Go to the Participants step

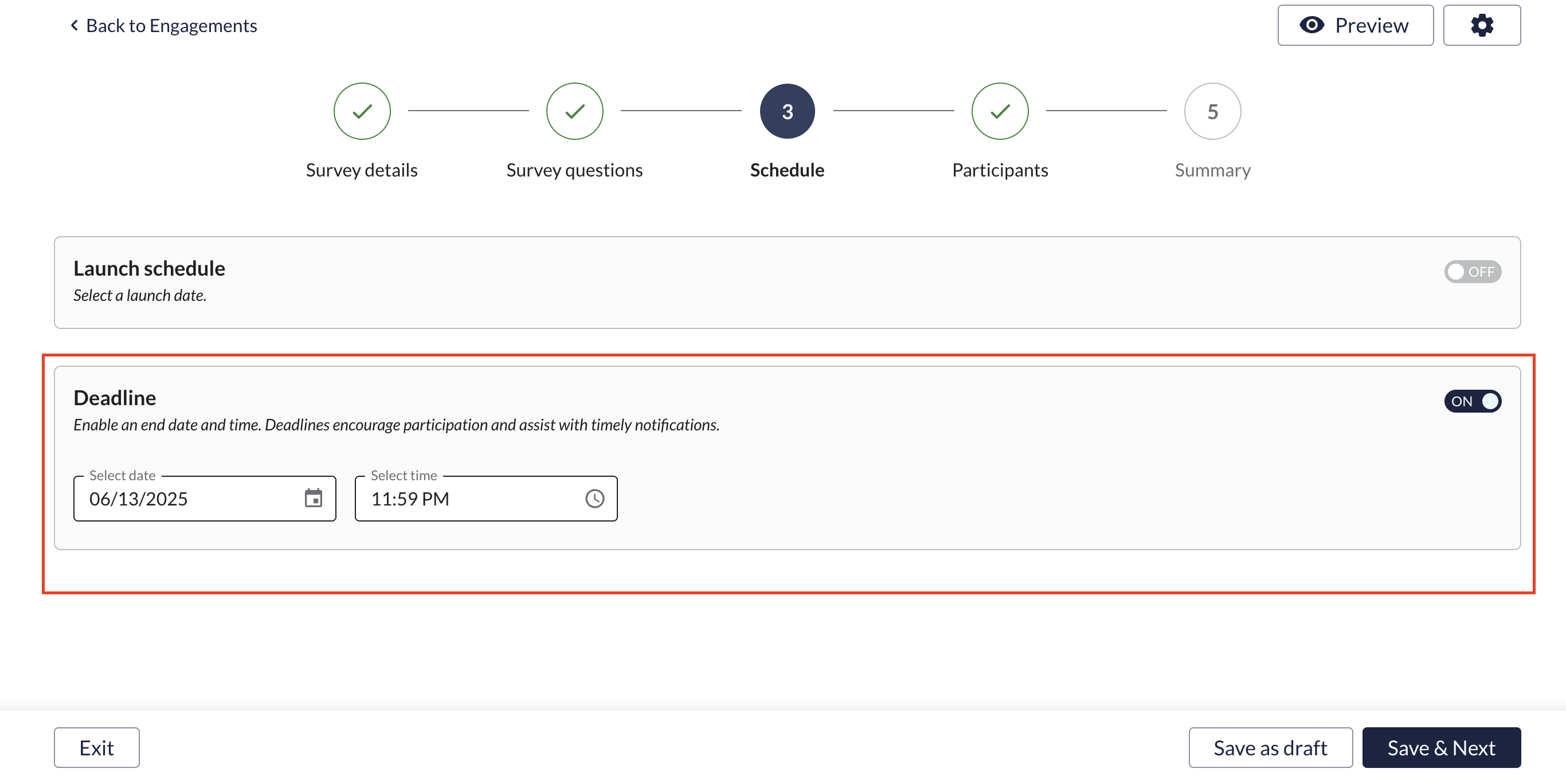pyautogui.click(x=1000, y=111)
